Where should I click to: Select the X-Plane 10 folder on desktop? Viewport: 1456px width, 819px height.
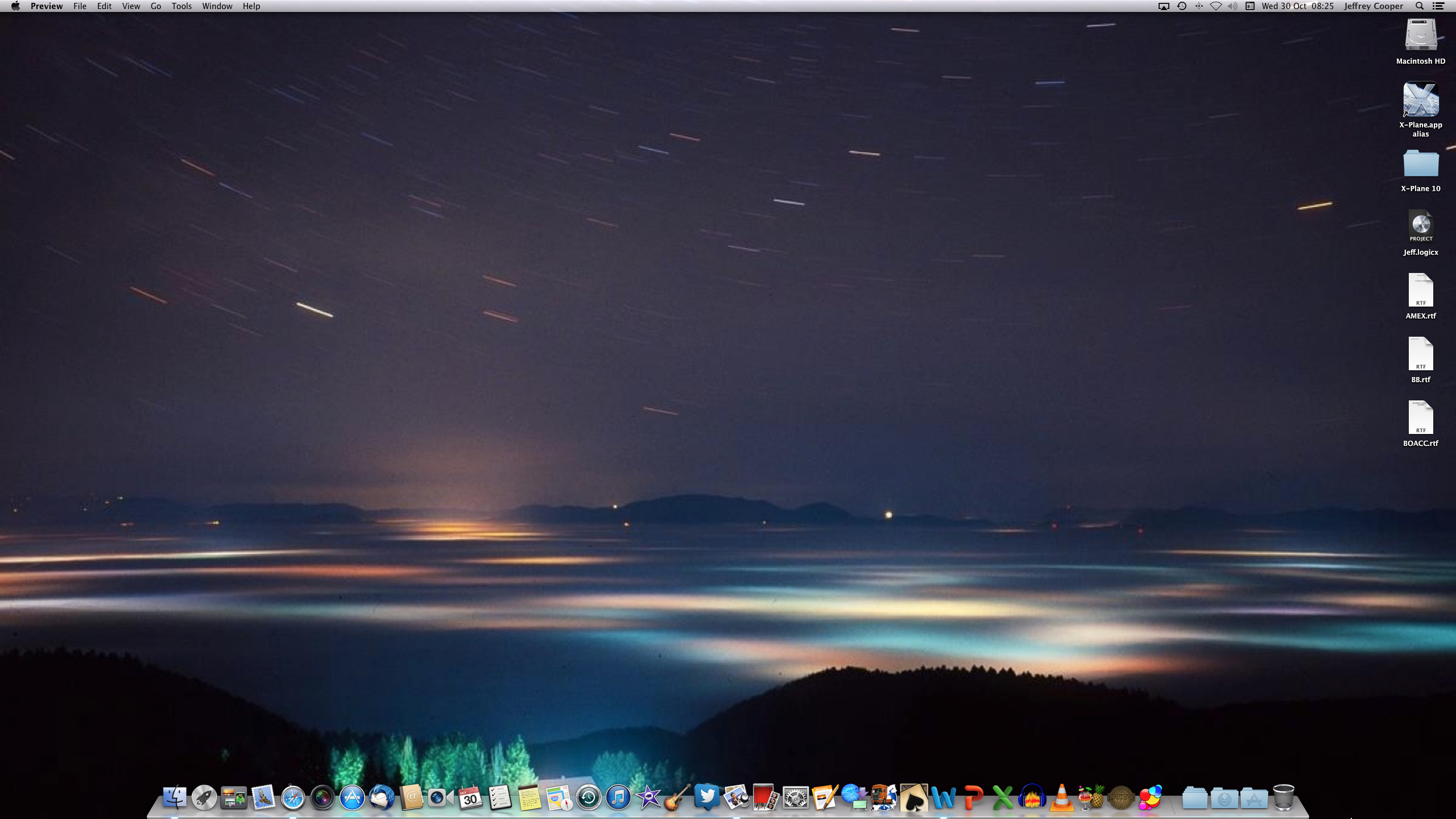[1421, 171]
